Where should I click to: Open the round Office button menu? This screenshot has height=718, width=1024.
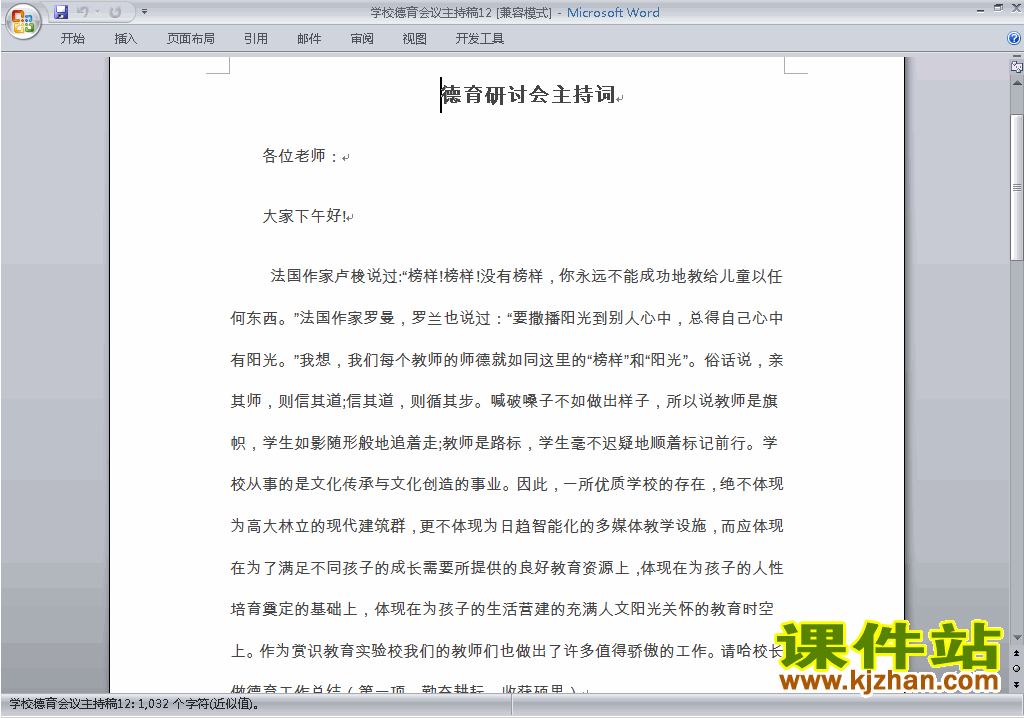tap(23, 21)
